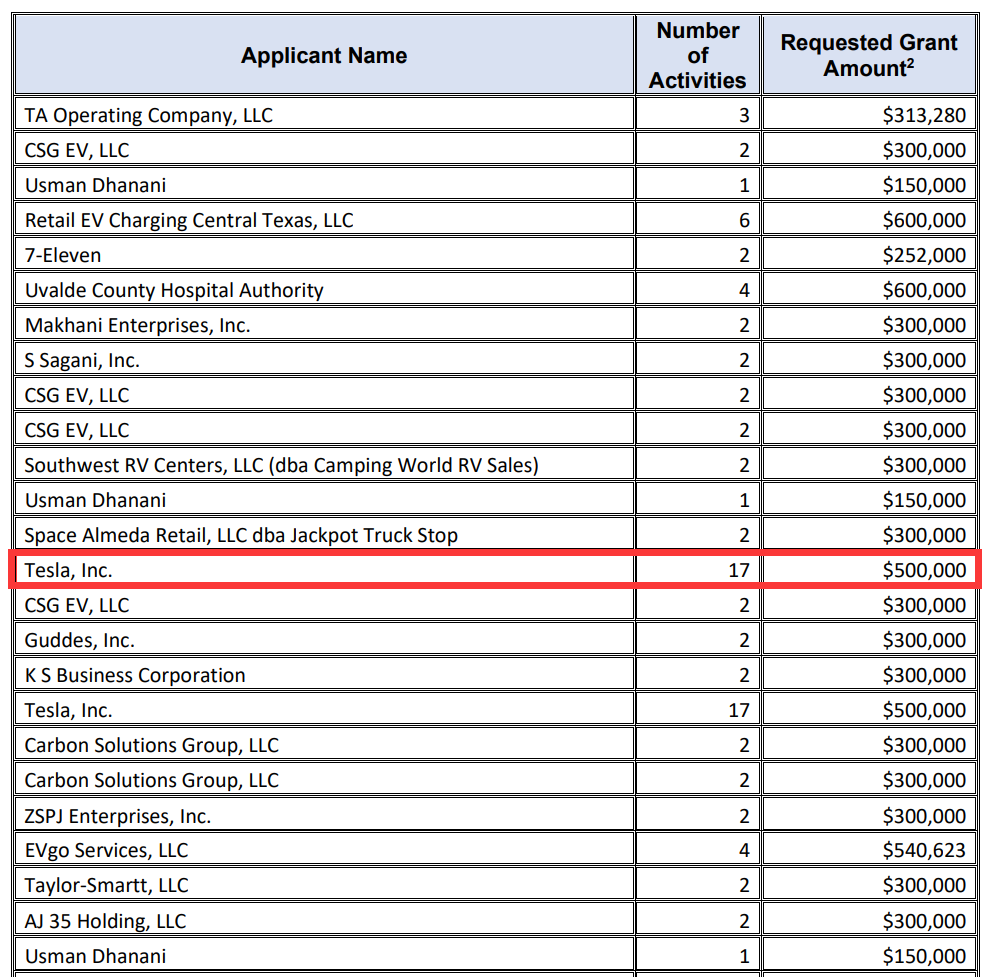Image resolution: width=988 pixels, height=977 pixels.
Task: Select the Makhani Enterprises, Inc. cell
Action: pyautogui.click(x=324, y=325)
